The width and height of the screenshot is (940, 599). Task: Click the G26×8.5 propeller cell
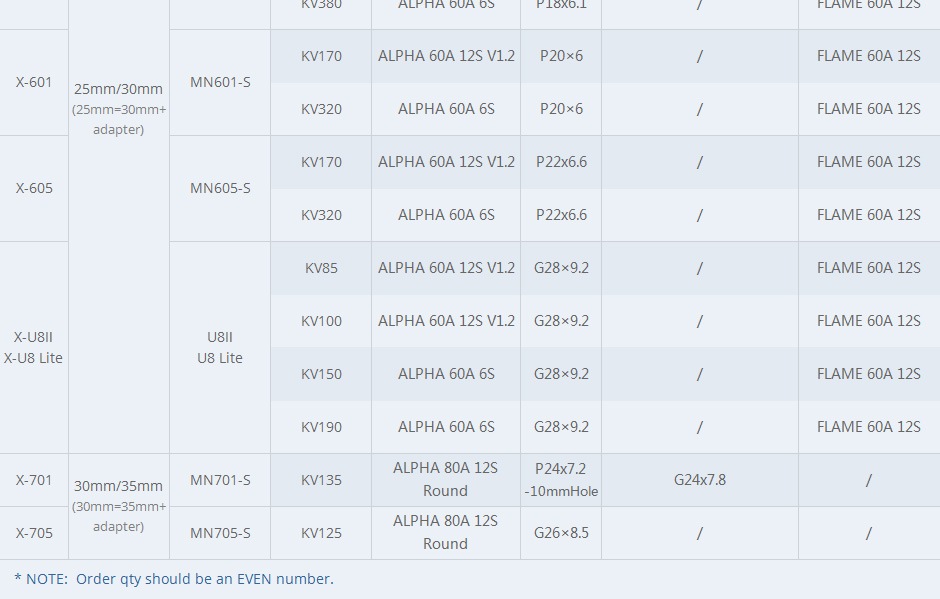[561, 533]
